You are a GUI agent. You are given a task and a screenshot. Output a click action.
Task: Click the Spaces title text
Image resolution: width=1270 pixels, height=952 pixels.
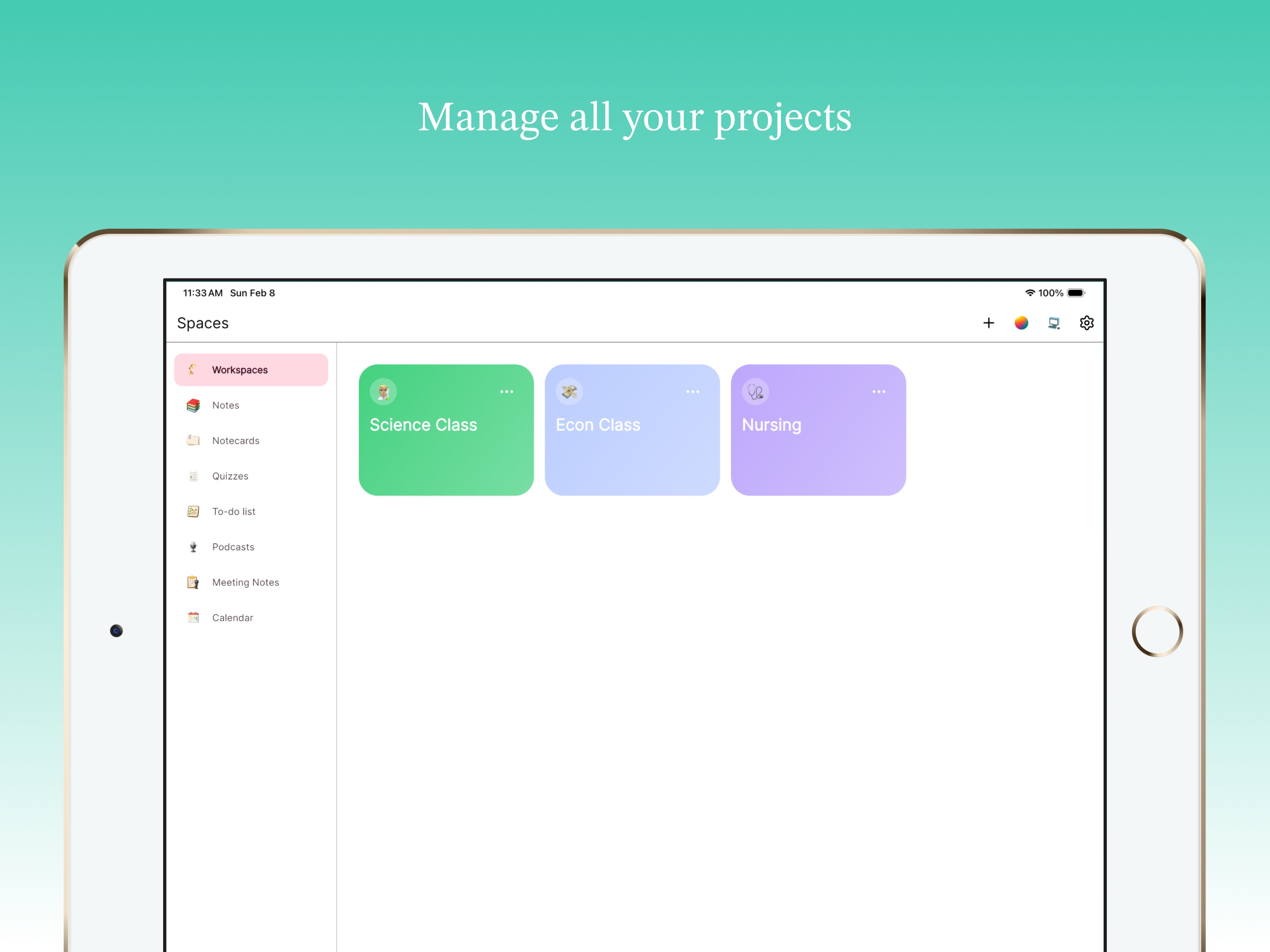203,323
